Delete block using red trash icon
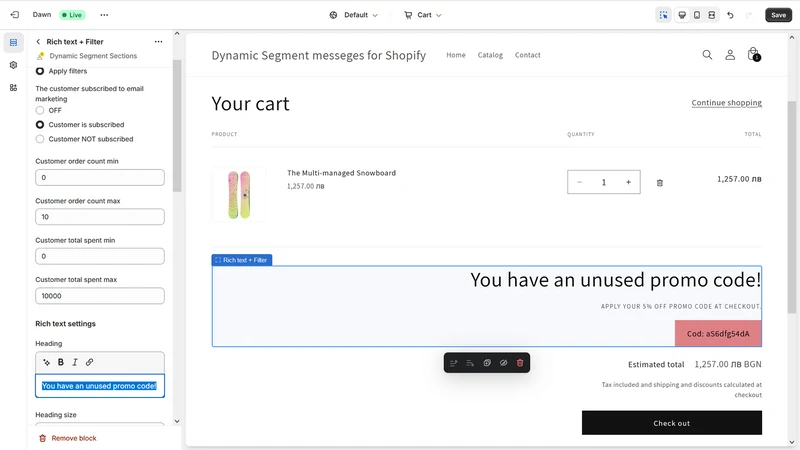Image resolution: width=800 pixels, height=450 pixels. (x=520, y=363)
